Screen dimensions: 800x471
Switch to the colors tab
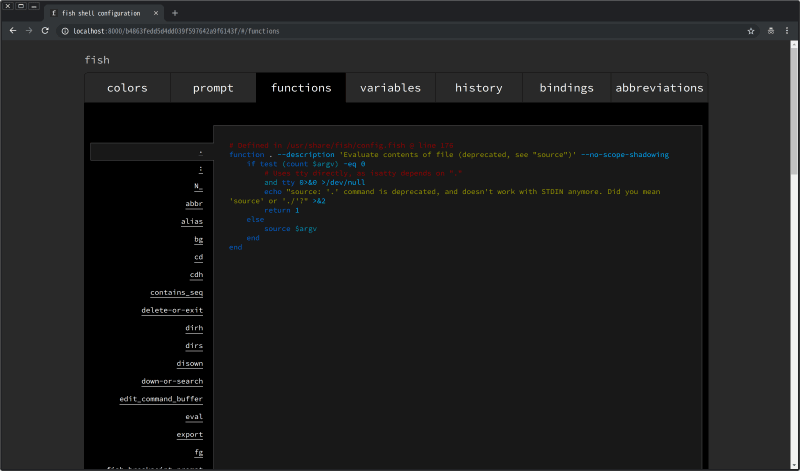point(128,88)
